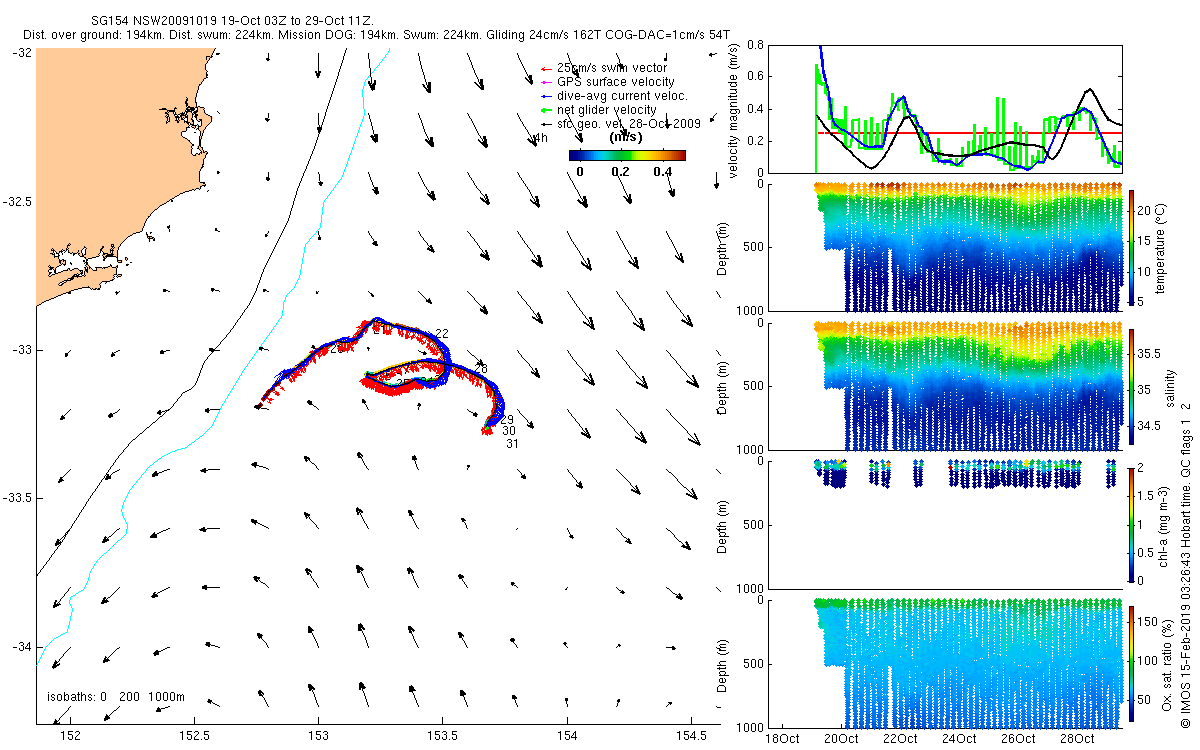Click the '18Oct' time axis tick

pyautogui.click(x=782, y=739)
